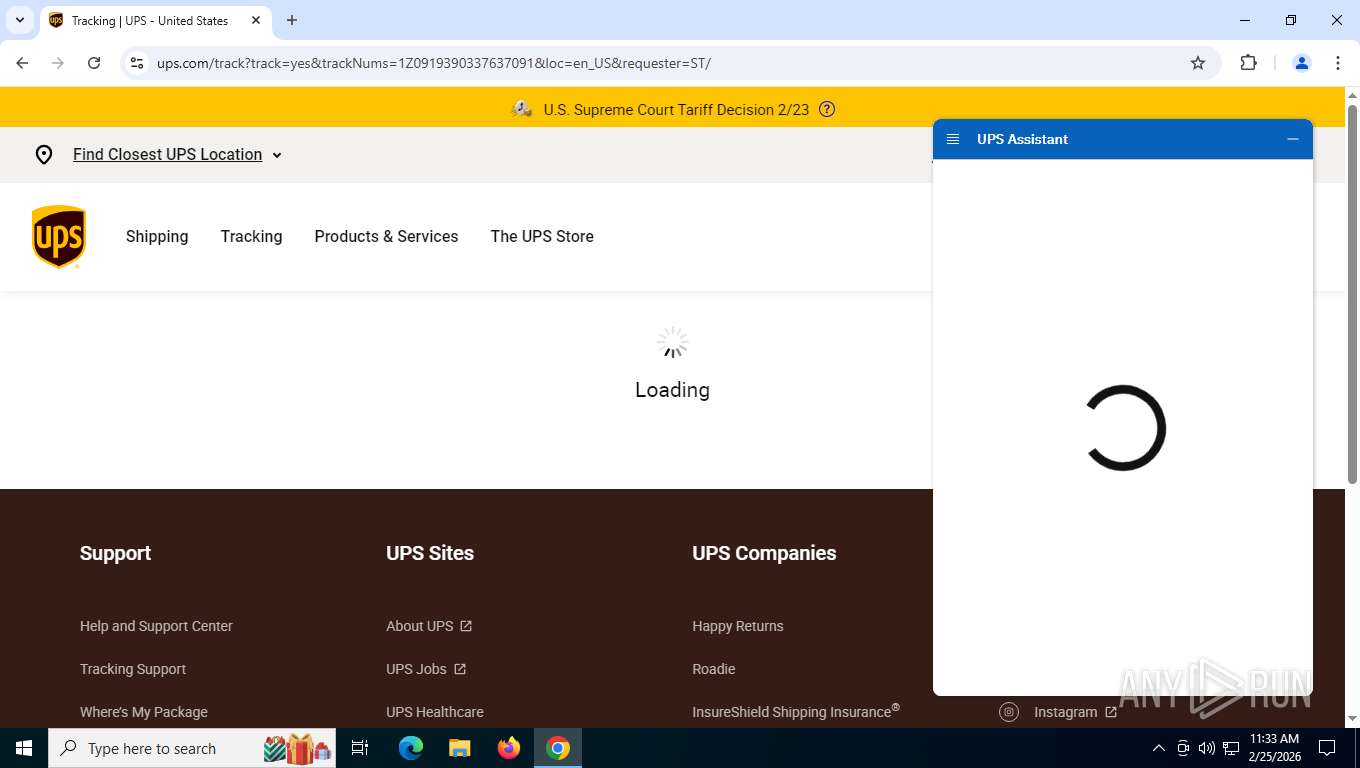Open volume control in system tray

[1207, 748]
